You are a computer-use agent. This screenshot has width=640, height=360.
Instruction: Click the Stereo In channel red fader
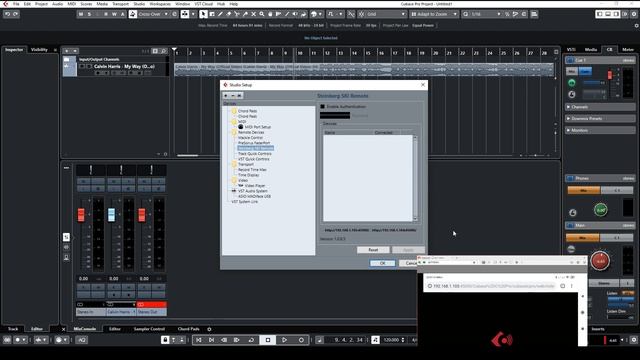click(81, 215)
